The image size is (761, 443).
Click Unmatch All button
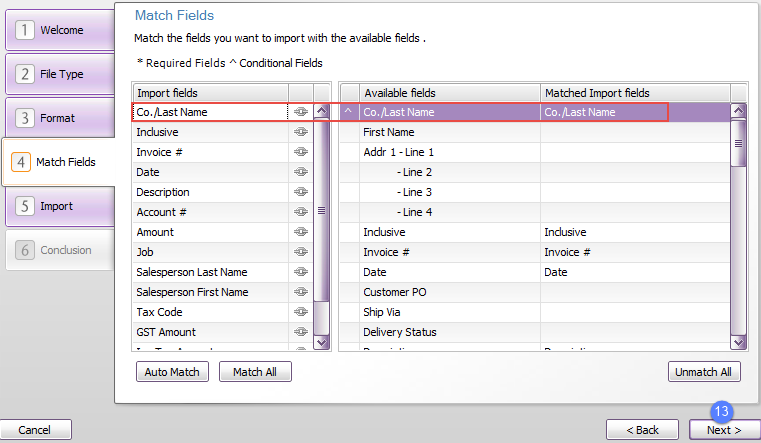[705, 372]
